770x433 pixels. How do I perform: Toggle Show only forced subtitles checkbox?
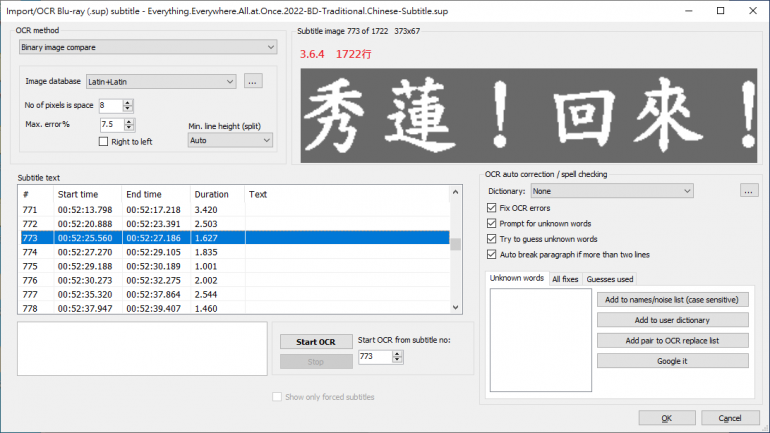277,397
